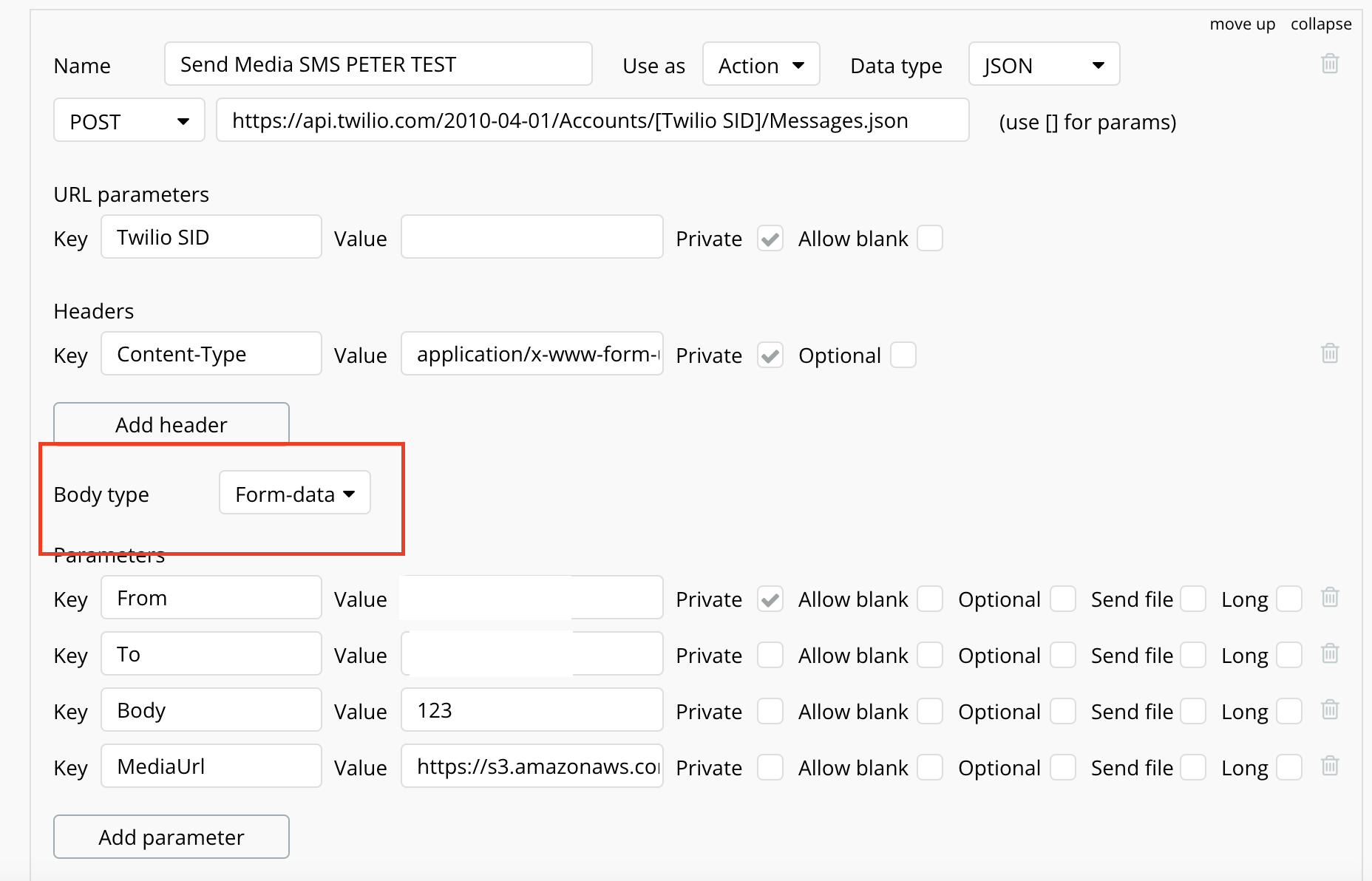The height and width of the screenshot is (881, 1372).
Task: Edit the Twilio API URL field
Action: (x=593, y=120)
